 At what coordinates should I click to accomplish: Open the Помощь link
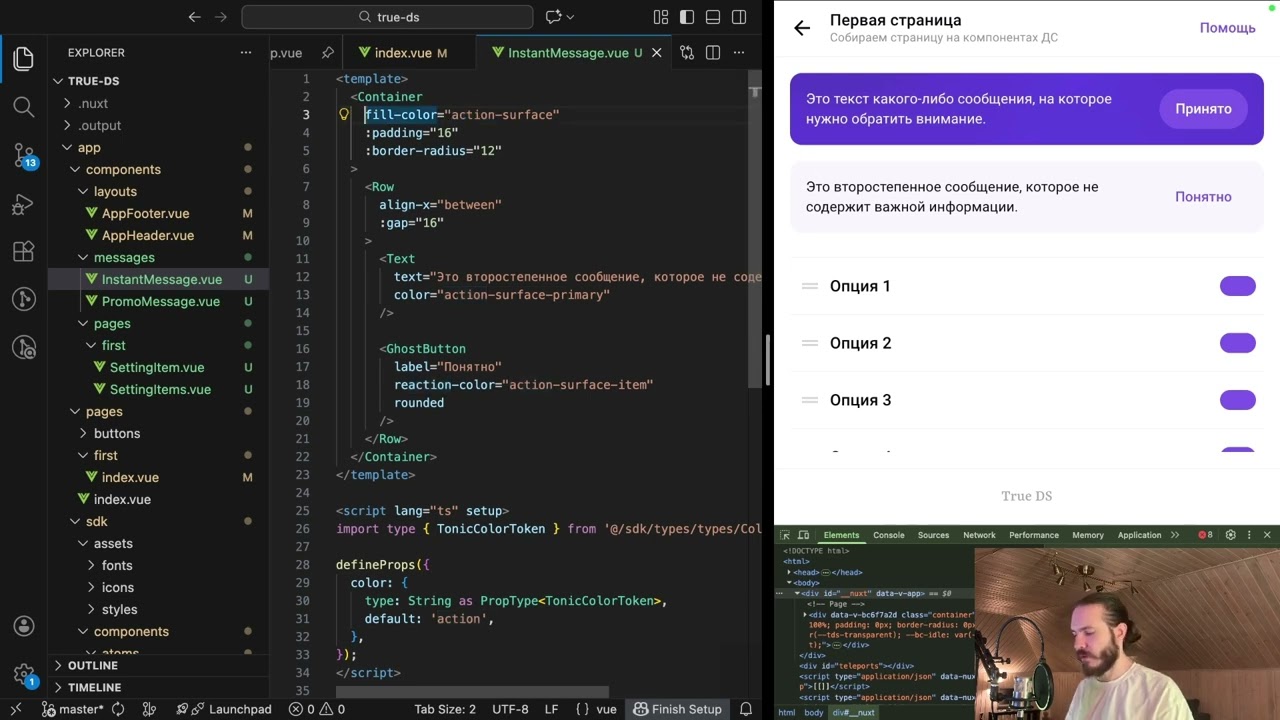click(1228, 28)
